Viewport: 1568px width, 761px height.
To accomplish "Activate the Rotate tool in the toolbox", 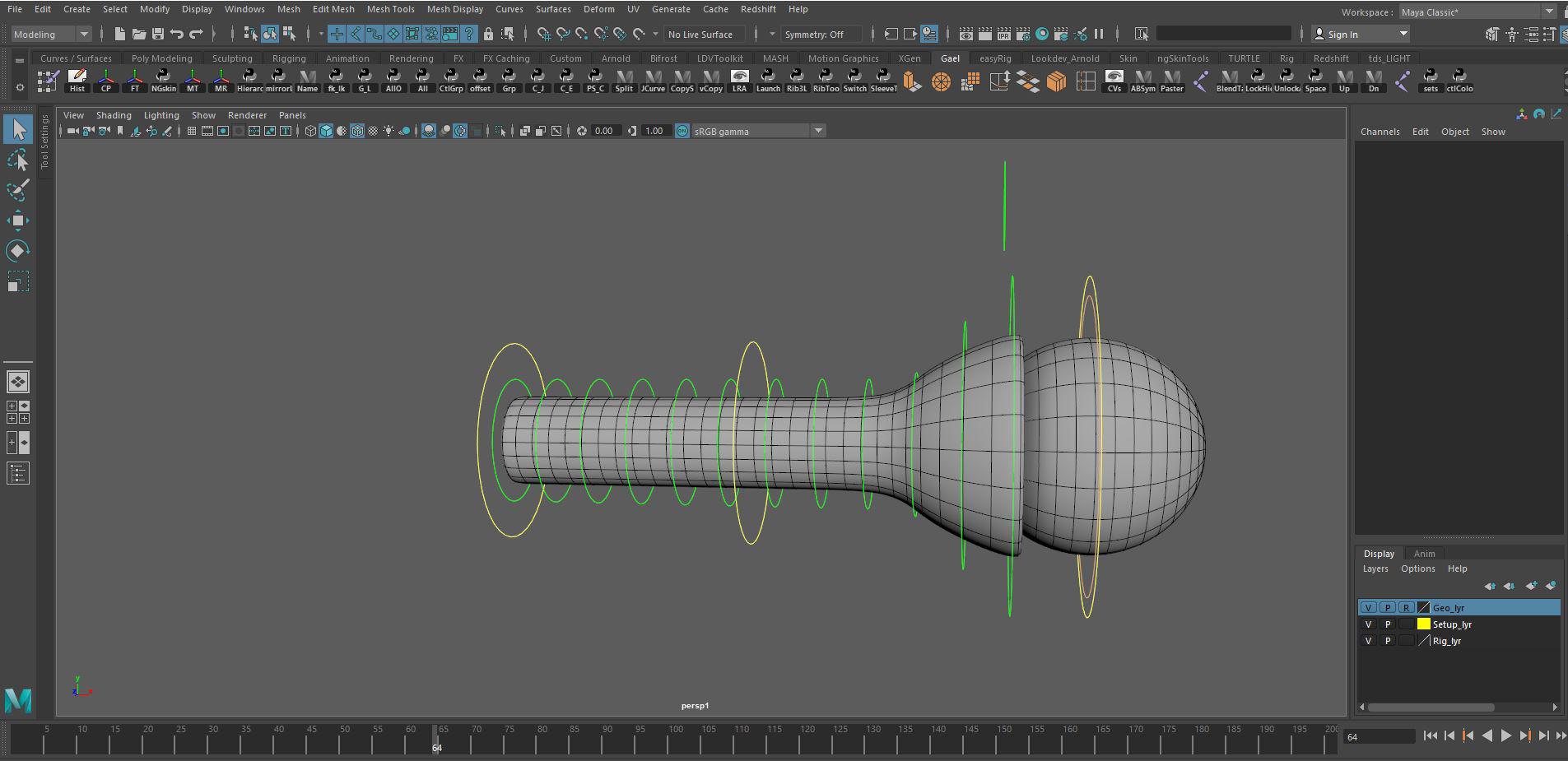I will click(18, 251).
